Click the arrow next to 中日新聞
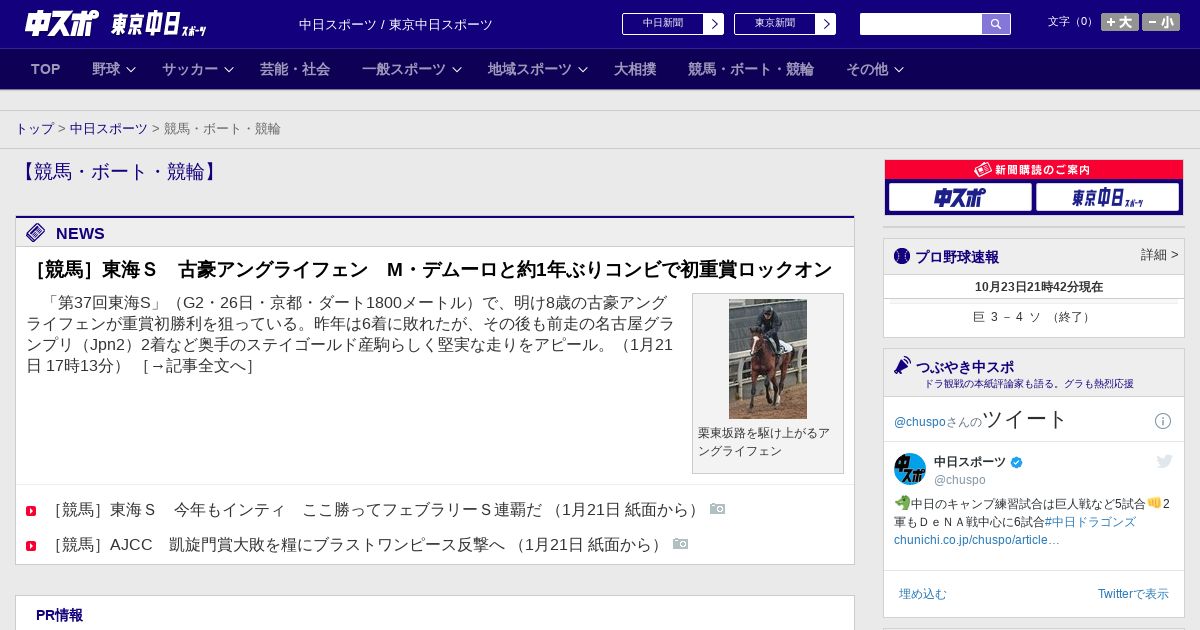The height and width of the screenshot is (630, 1200). pos(713,24)
